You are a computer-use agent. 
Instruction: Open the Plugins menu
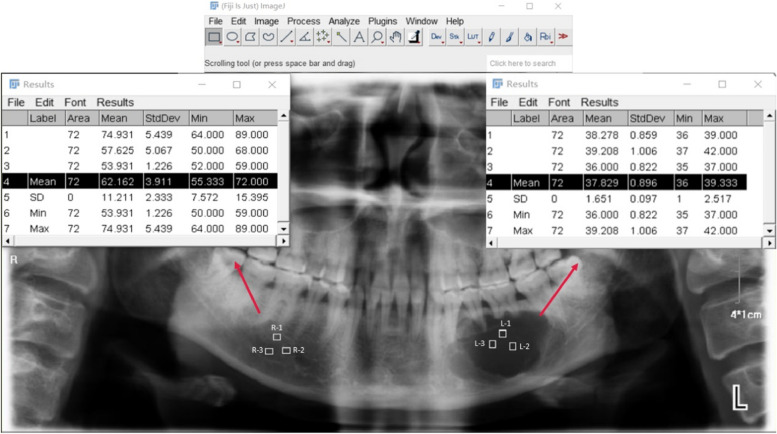[382, 21]
